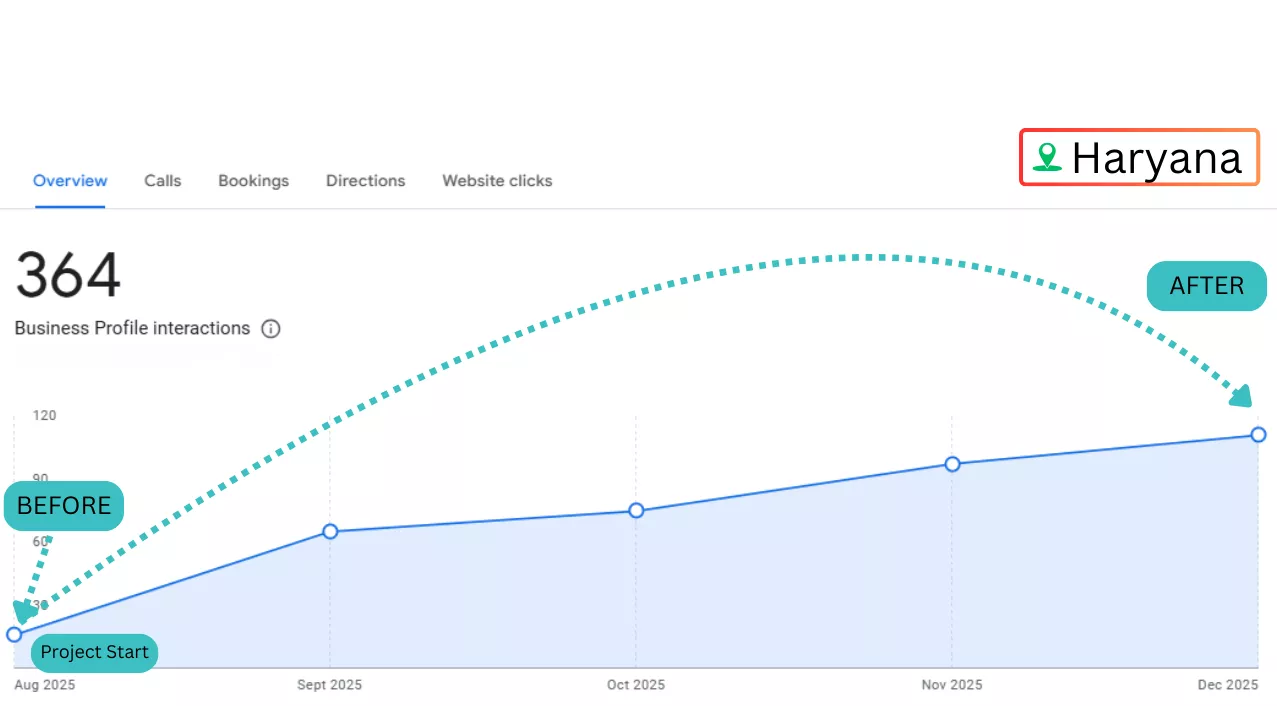Screen dimensions: 1277x706
Task: Click the Sept 2025 x-axis label
Action: (x=330, y=685)
